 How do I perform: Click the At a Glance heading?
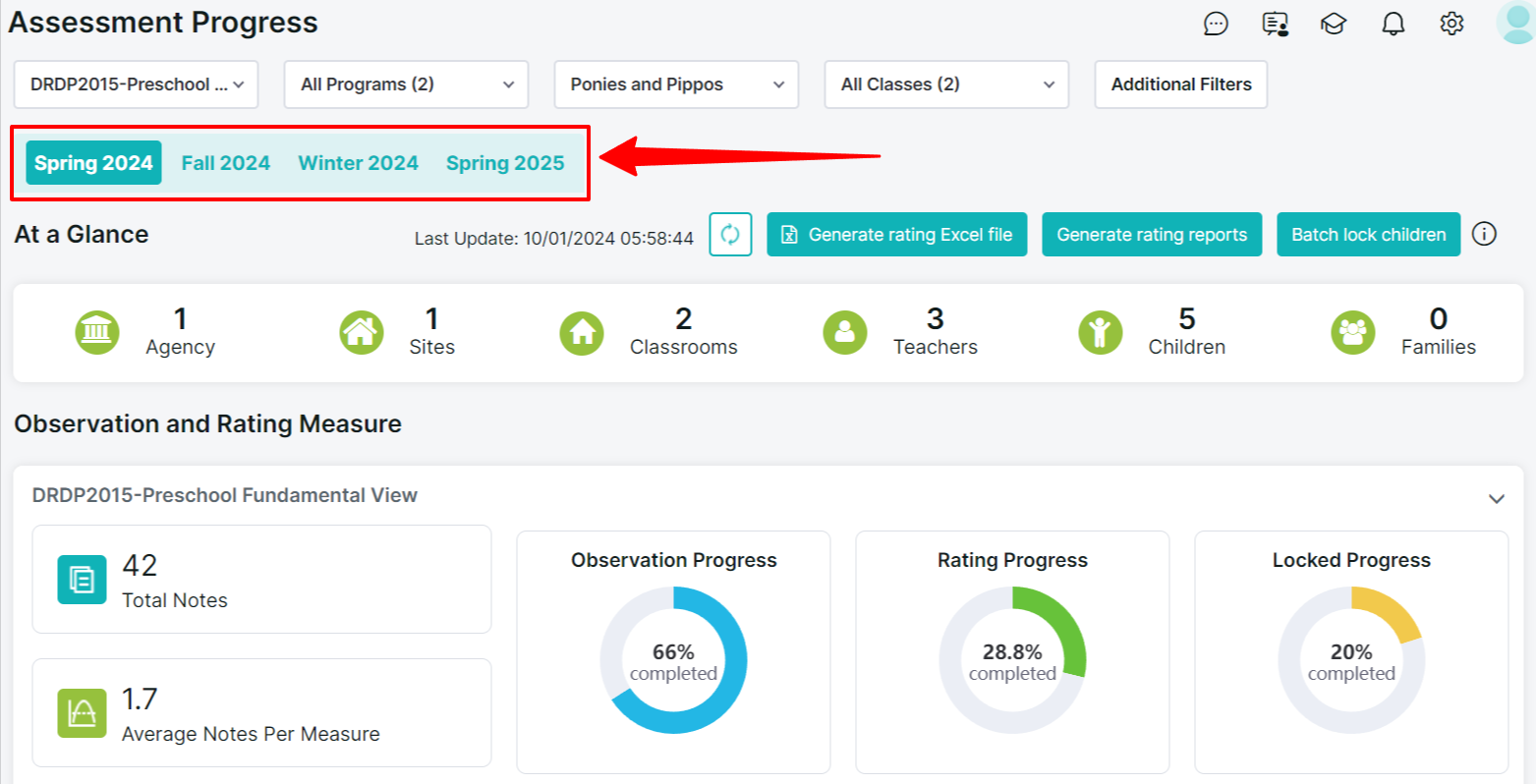(x=82, y=234)
